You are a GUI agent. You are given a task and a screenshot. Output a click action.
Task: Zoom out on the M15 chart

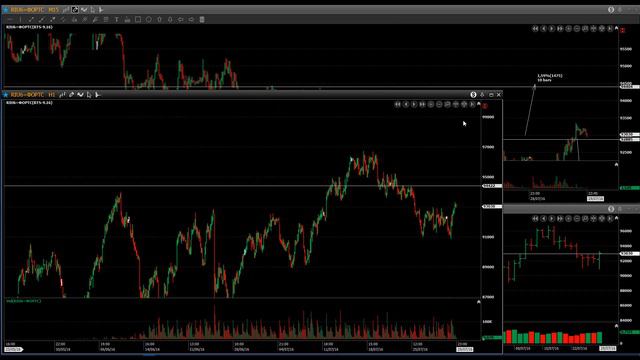coord(577,29)
